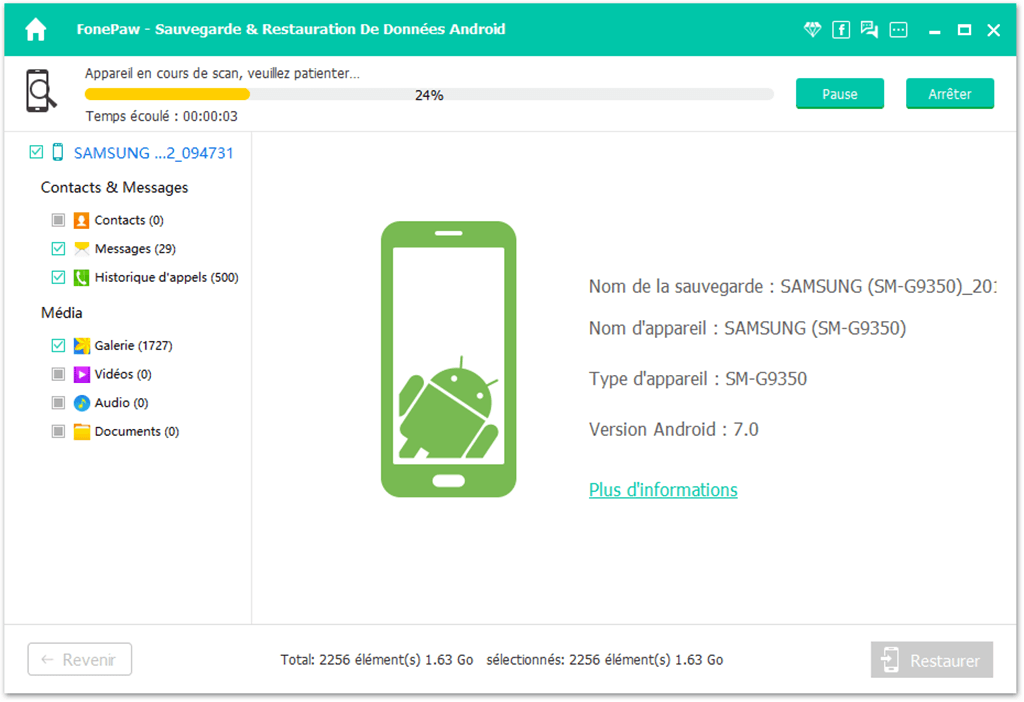Viewport: 1024px width, 702px height.
Task: Open the Facebook share icon
Action: click(x=841, y=29)
